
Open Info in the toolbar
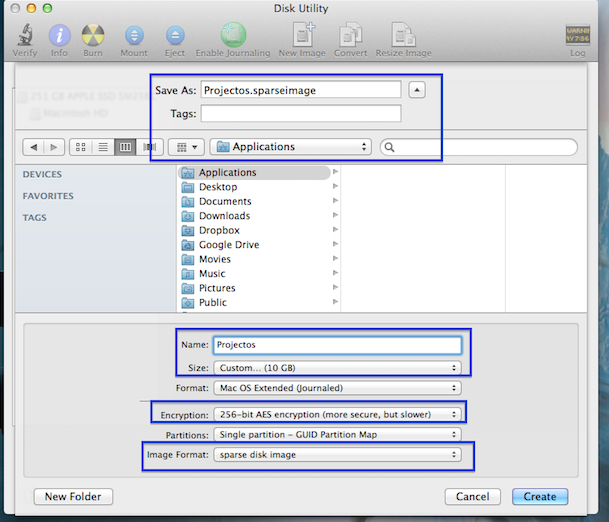pos(60,37)
